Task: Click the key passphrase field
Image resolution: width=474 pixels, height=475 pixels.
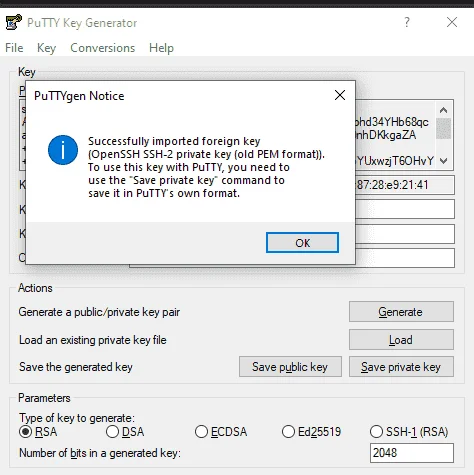Action: 404,234
